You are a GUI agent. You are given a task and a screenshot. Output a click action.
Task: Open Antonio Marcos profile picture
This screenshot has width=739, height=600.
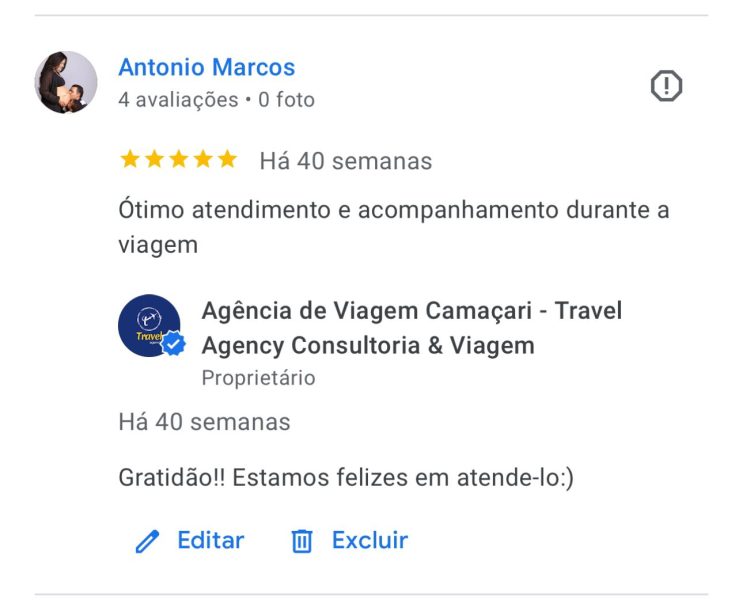tap(66, 82)
